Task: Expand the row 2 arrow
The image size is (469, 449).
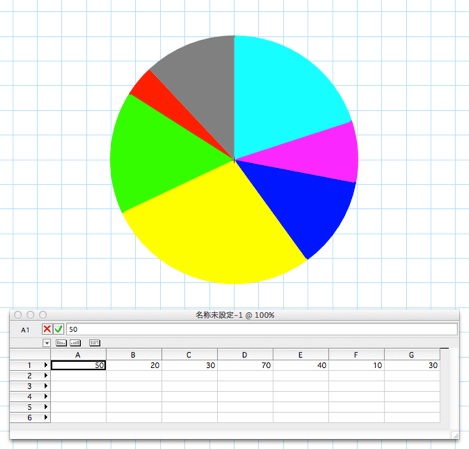Action: [x=46, y=375]
